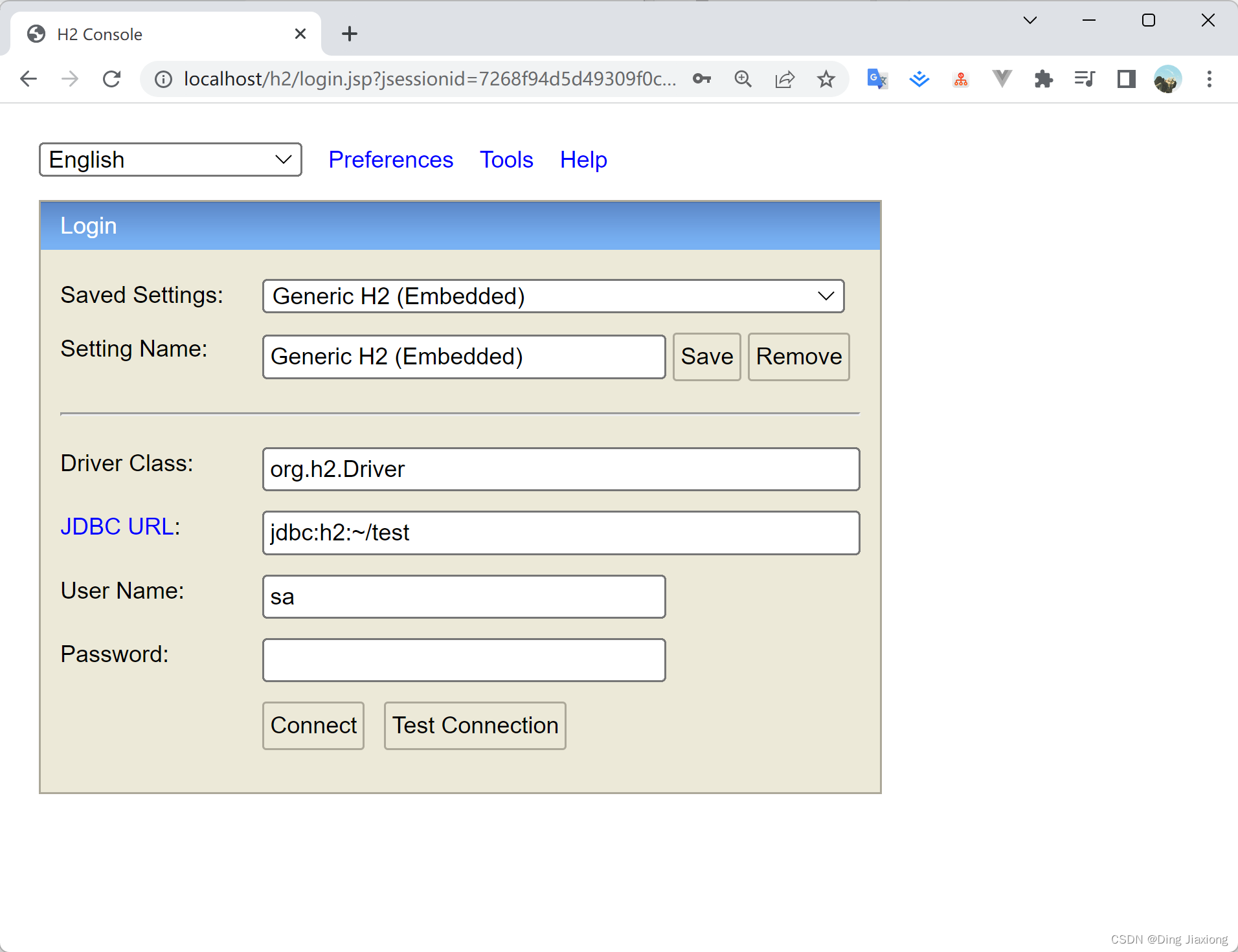Screen dimensions: 1238x952
Task: Select the H2 Console tab
Action: (166, 34)
